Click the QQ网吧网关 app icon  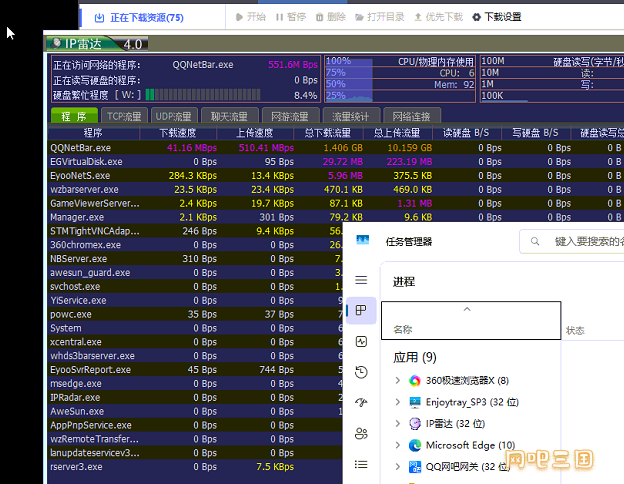tap(415, 467)
